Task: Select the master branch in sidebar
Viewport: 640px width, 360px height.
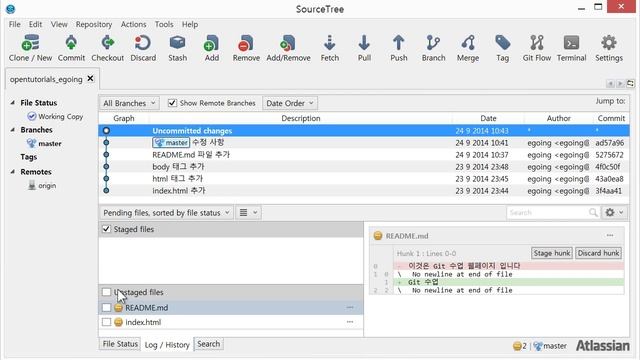Action: point(44,143)
